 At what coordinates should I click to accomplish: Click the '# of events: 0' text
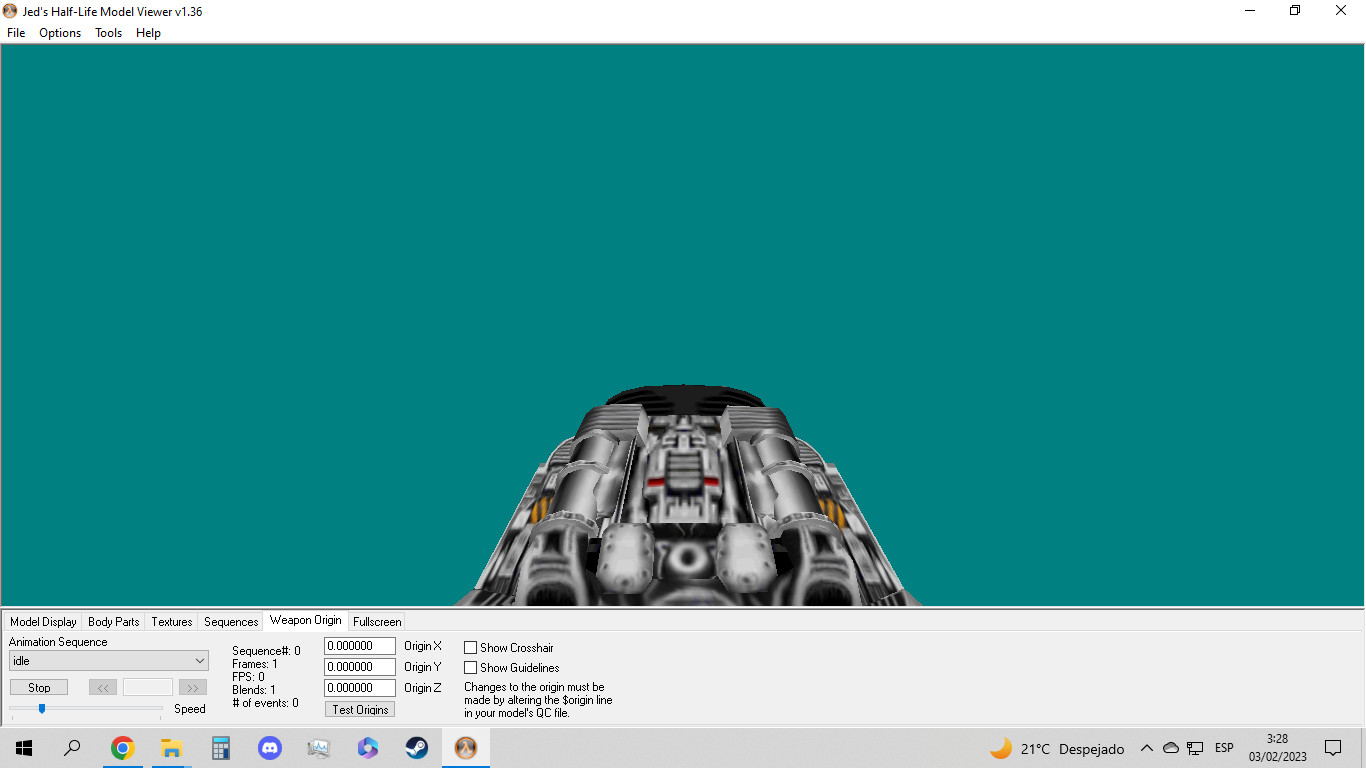[265, 703]
